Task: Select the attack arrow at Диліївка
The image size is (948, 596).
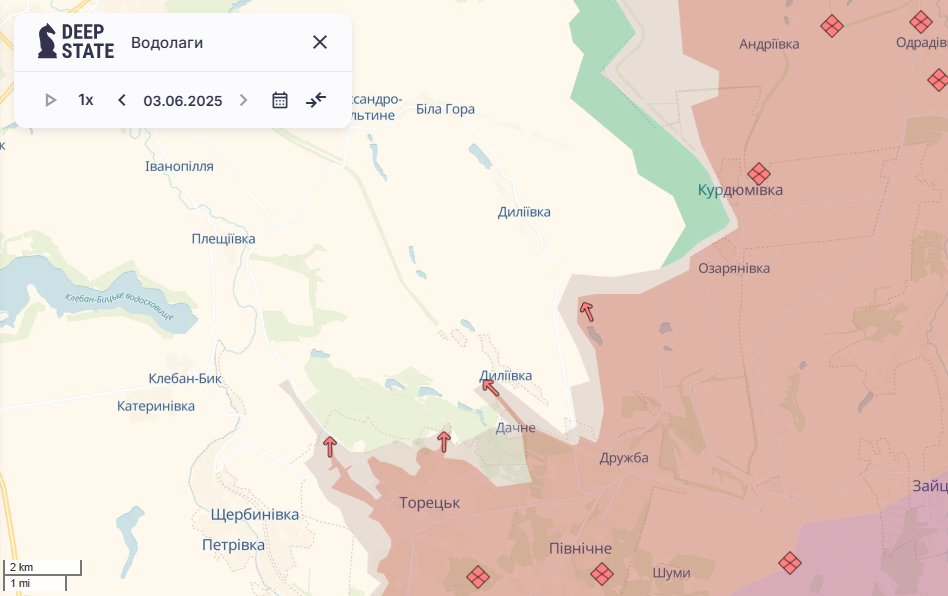Action: coord(490,387)
